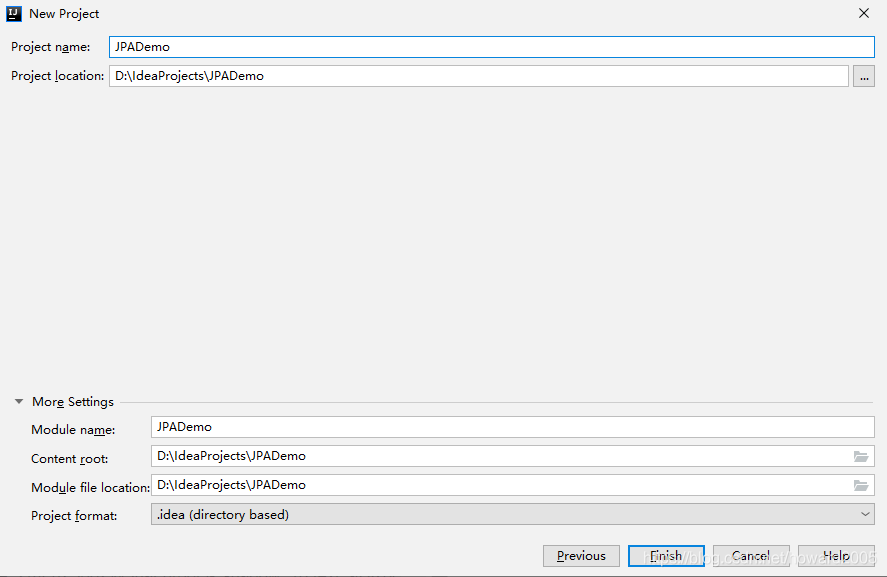This screenshot has width=887, height=577.
Task: Click the Project name label
Action: pos(50,47)
